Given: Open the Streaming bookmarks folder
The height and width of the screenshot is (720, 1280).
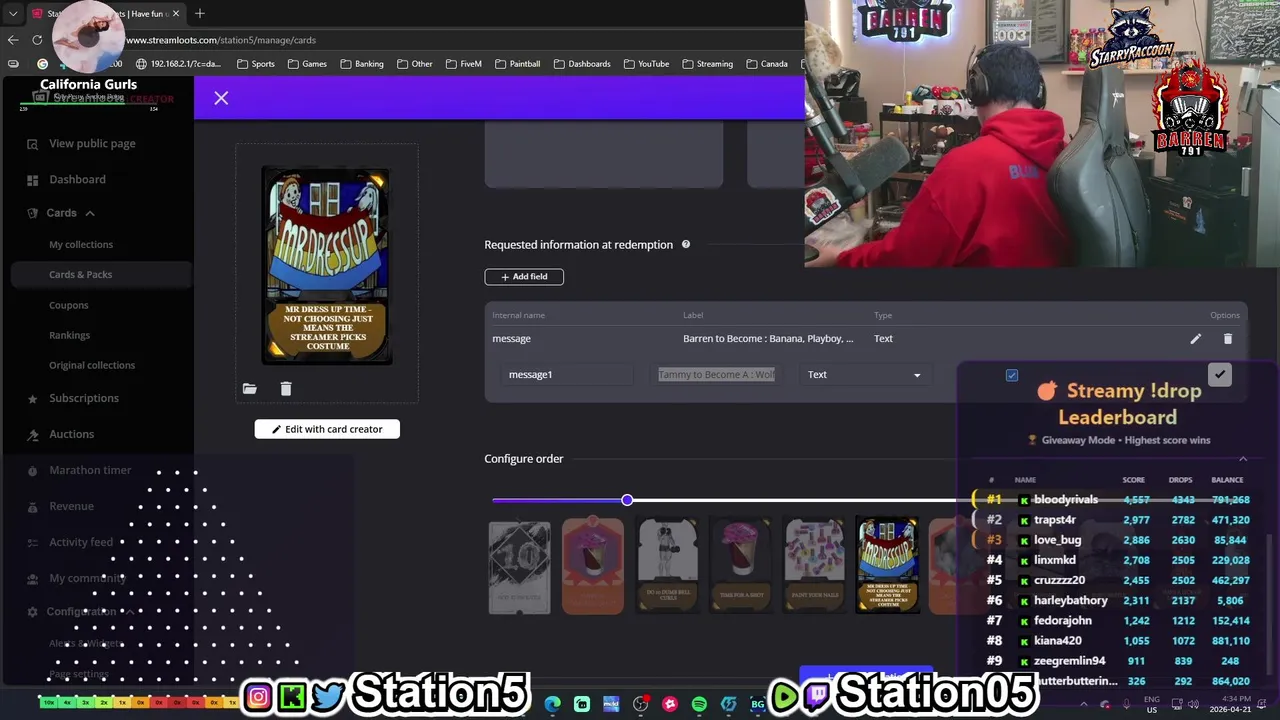Looking at the screenshot, I should (x=707, y=64).
